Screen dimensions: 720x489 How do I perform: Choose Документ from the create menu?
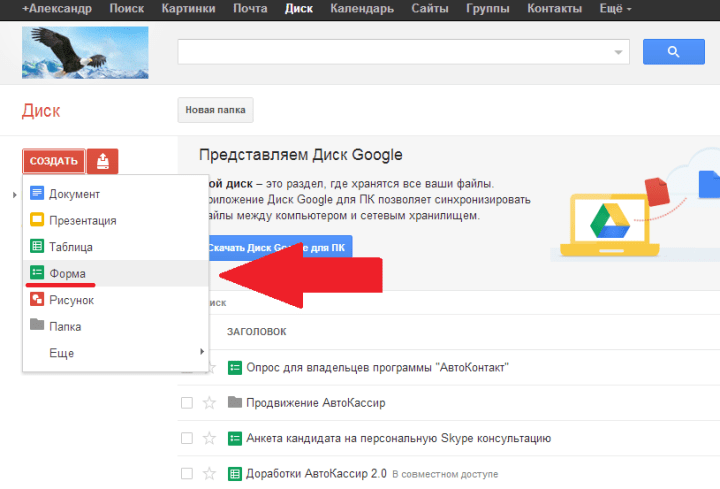tap(116, 194)
